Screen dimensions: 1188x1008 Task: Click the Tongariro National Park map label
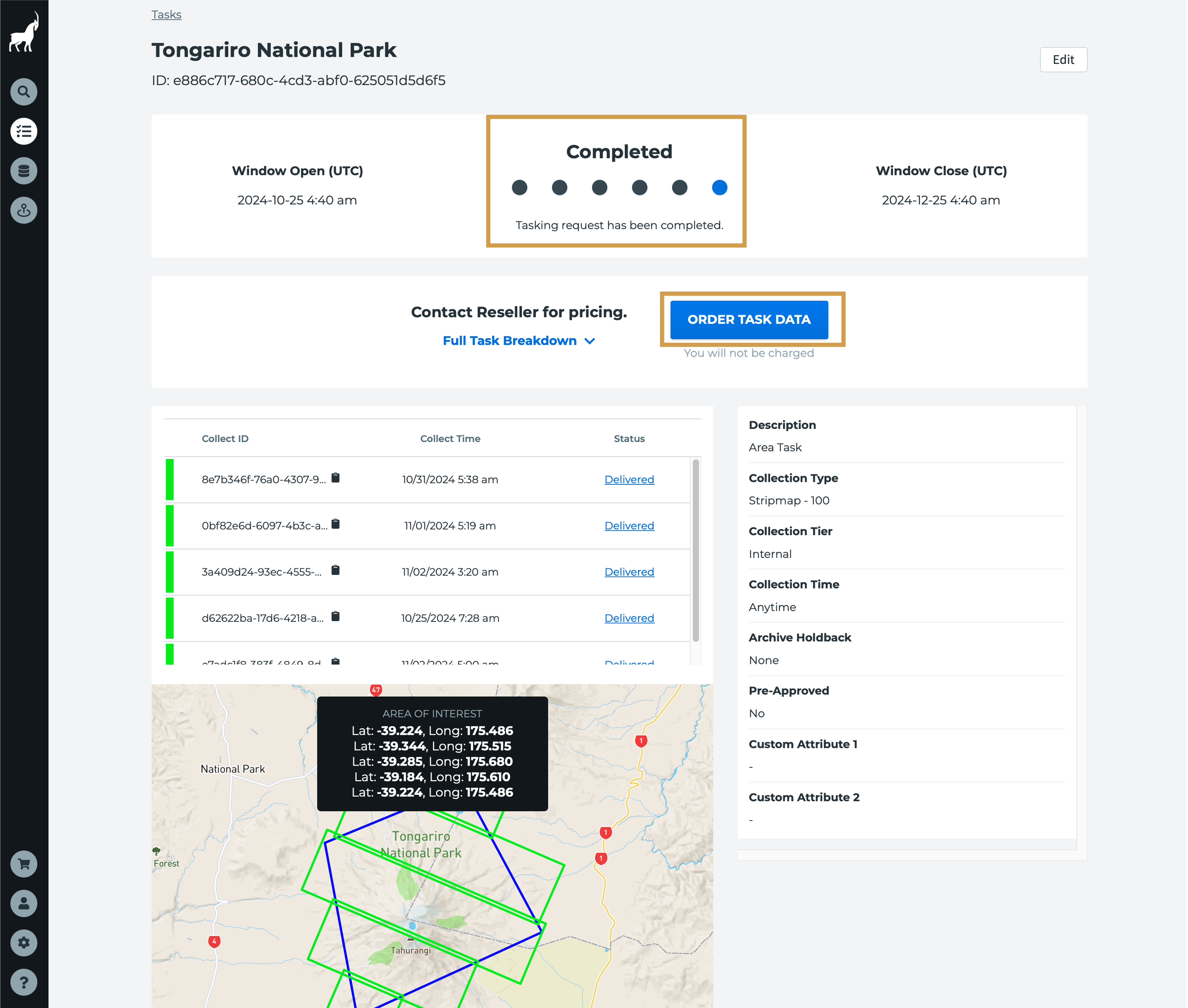tap(421, 845)
